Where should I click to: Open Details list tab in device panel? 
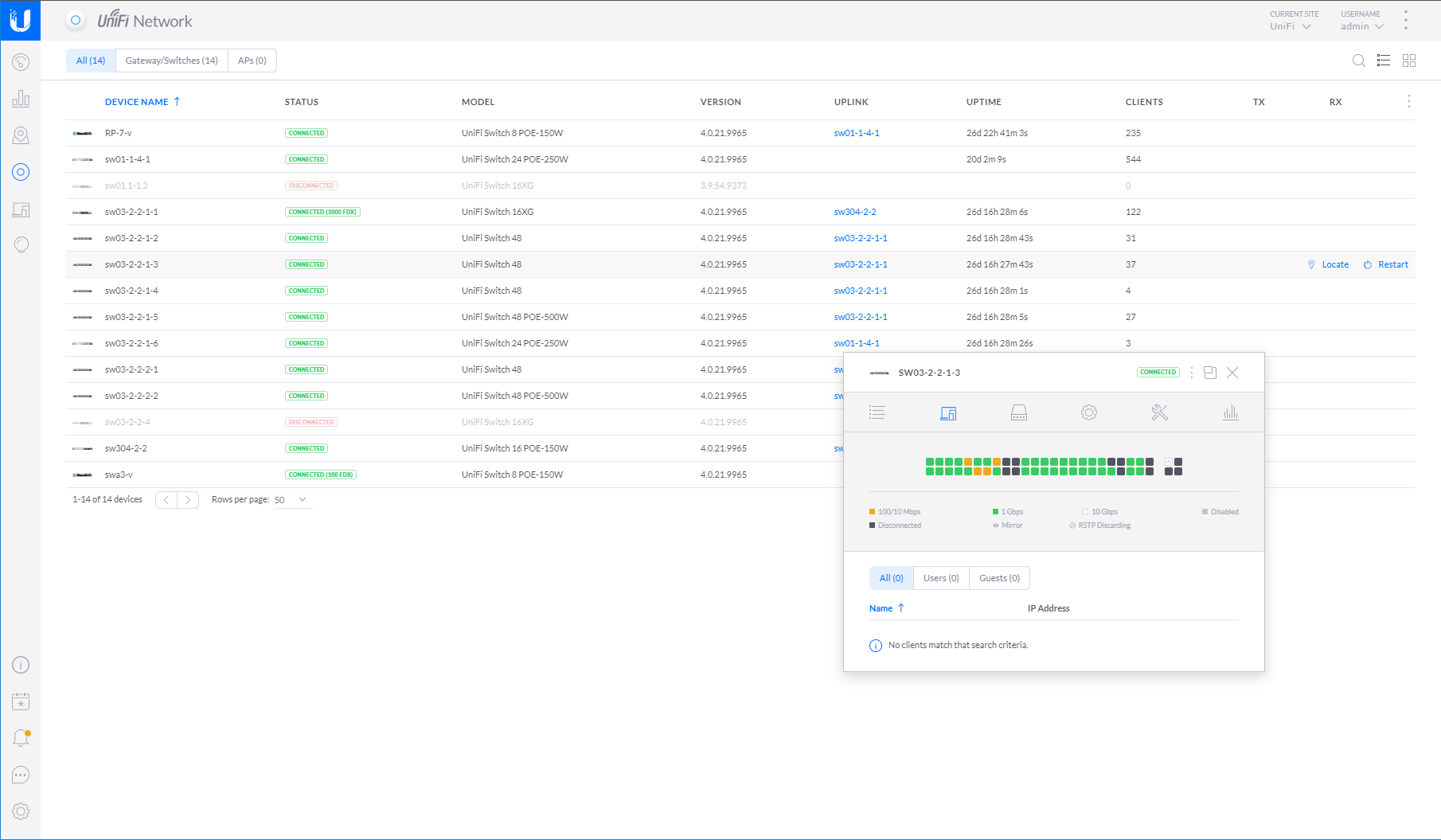(877, 412)
